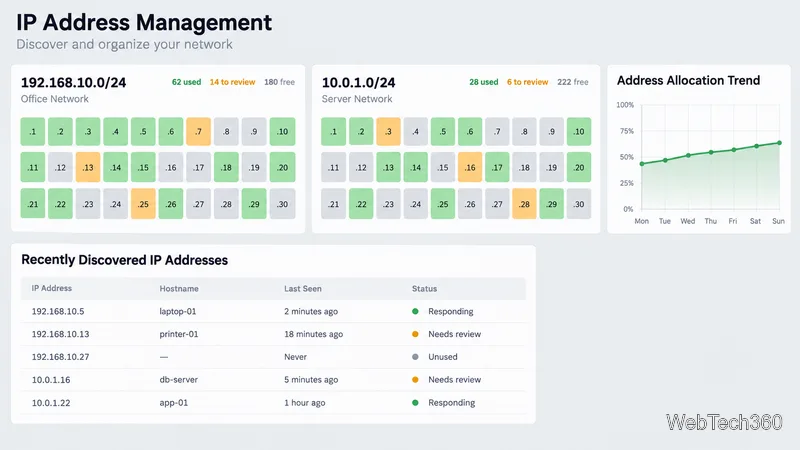
Task: Click IP address 192.168.10.27 in table
Action: 60,357
